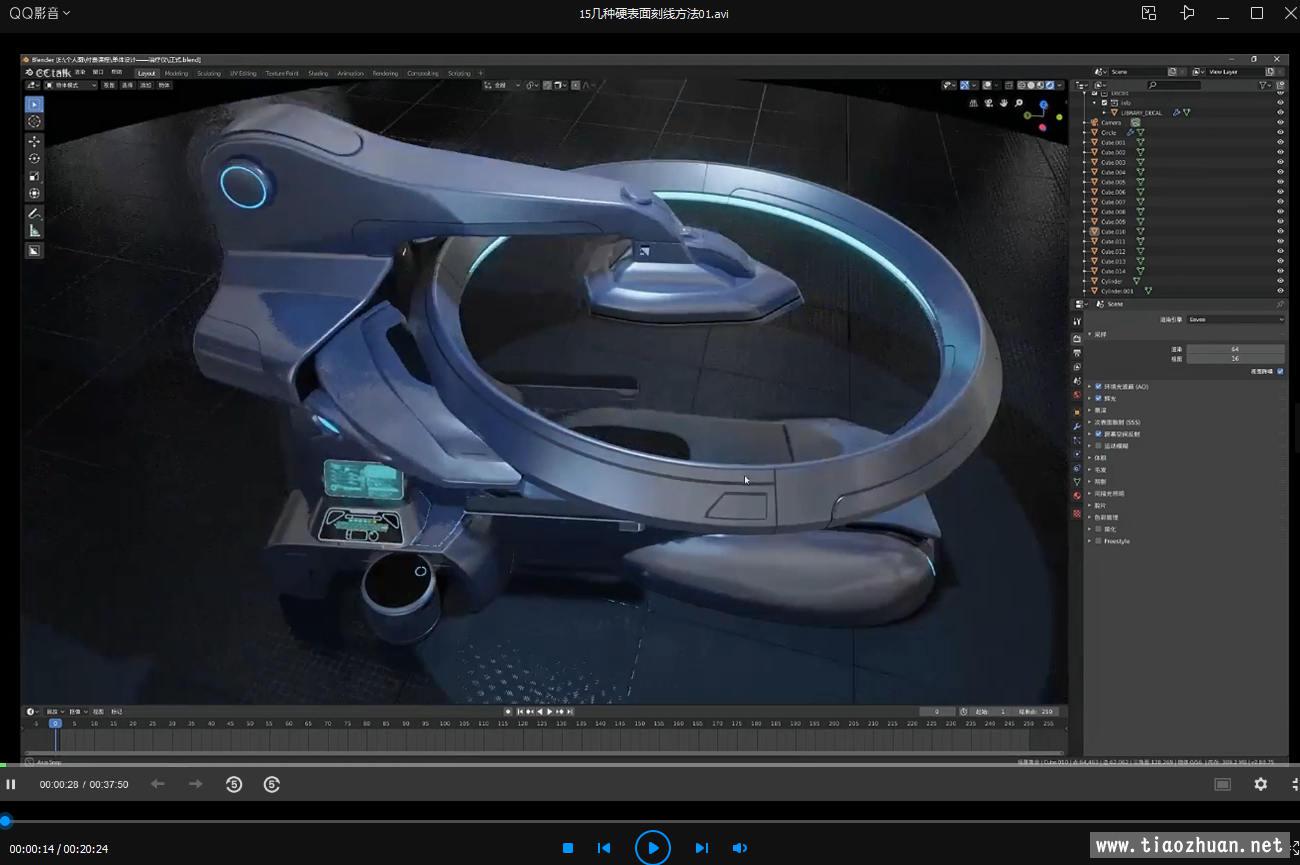Screen dimensions: 1300x865
Task: Open the Render properties tab icon
Action: [x=1077, y=339]
